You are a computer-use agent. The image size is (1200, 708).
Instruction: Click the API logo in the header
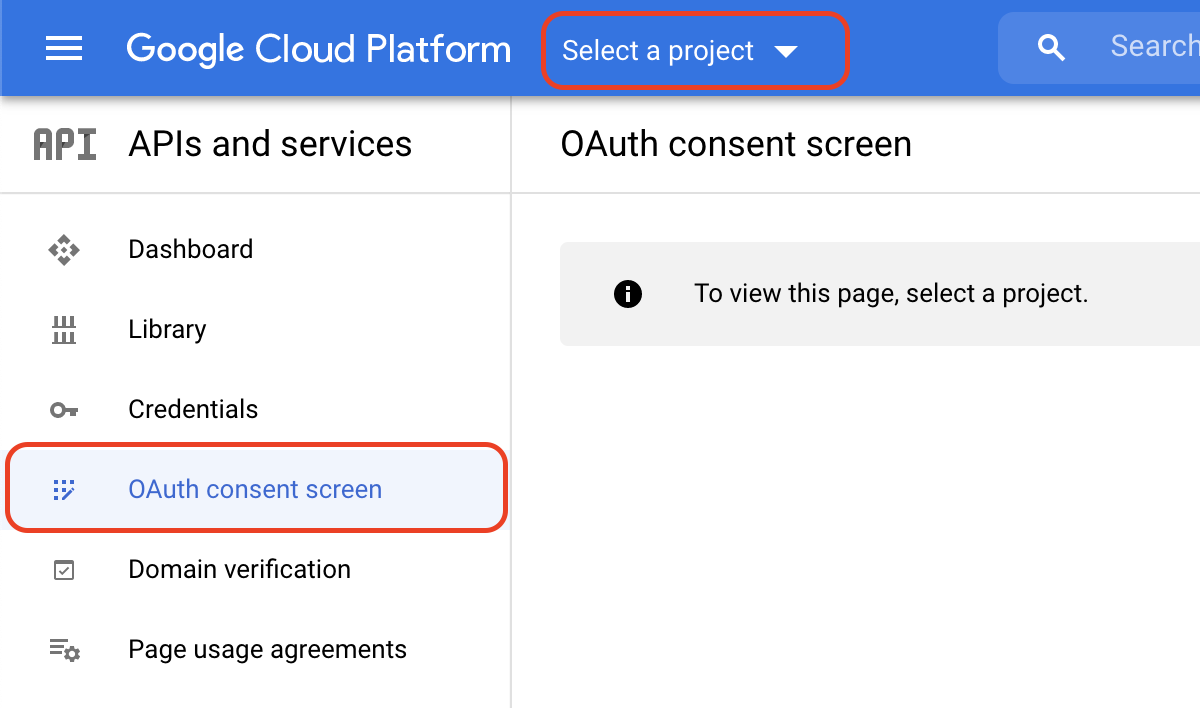pyautogui.click(x=64, y=143)
